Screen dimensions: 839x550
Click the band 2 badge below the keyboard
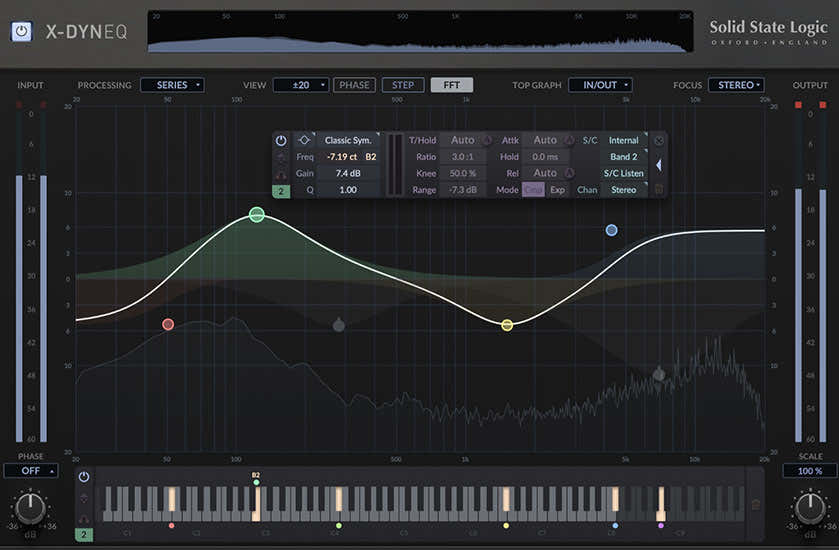click(84, 534)
